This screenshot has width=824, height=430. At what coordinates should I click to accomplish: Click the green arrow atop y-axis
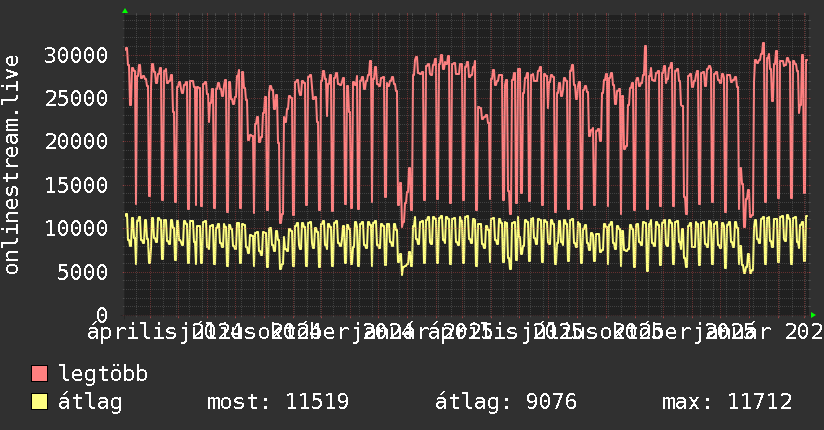pyautogui.click(x=125, y=11)
